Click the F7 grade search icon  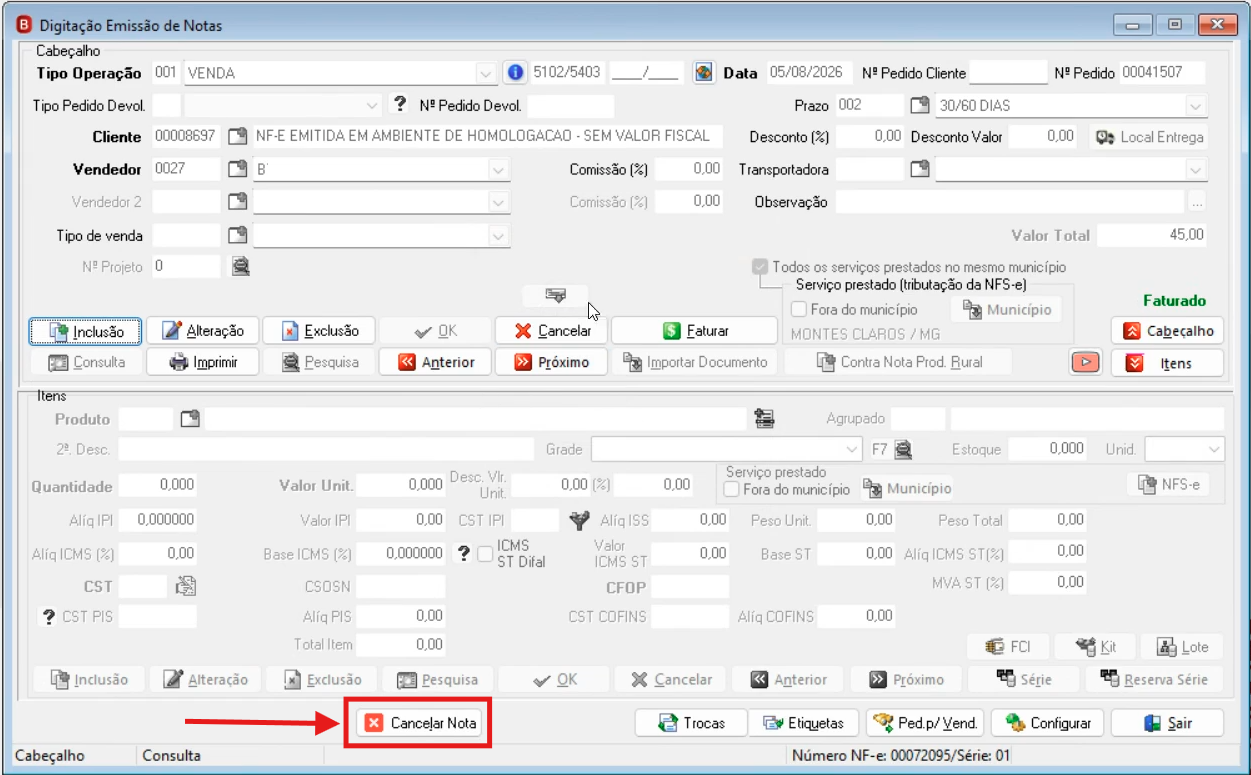coord(903,450)
